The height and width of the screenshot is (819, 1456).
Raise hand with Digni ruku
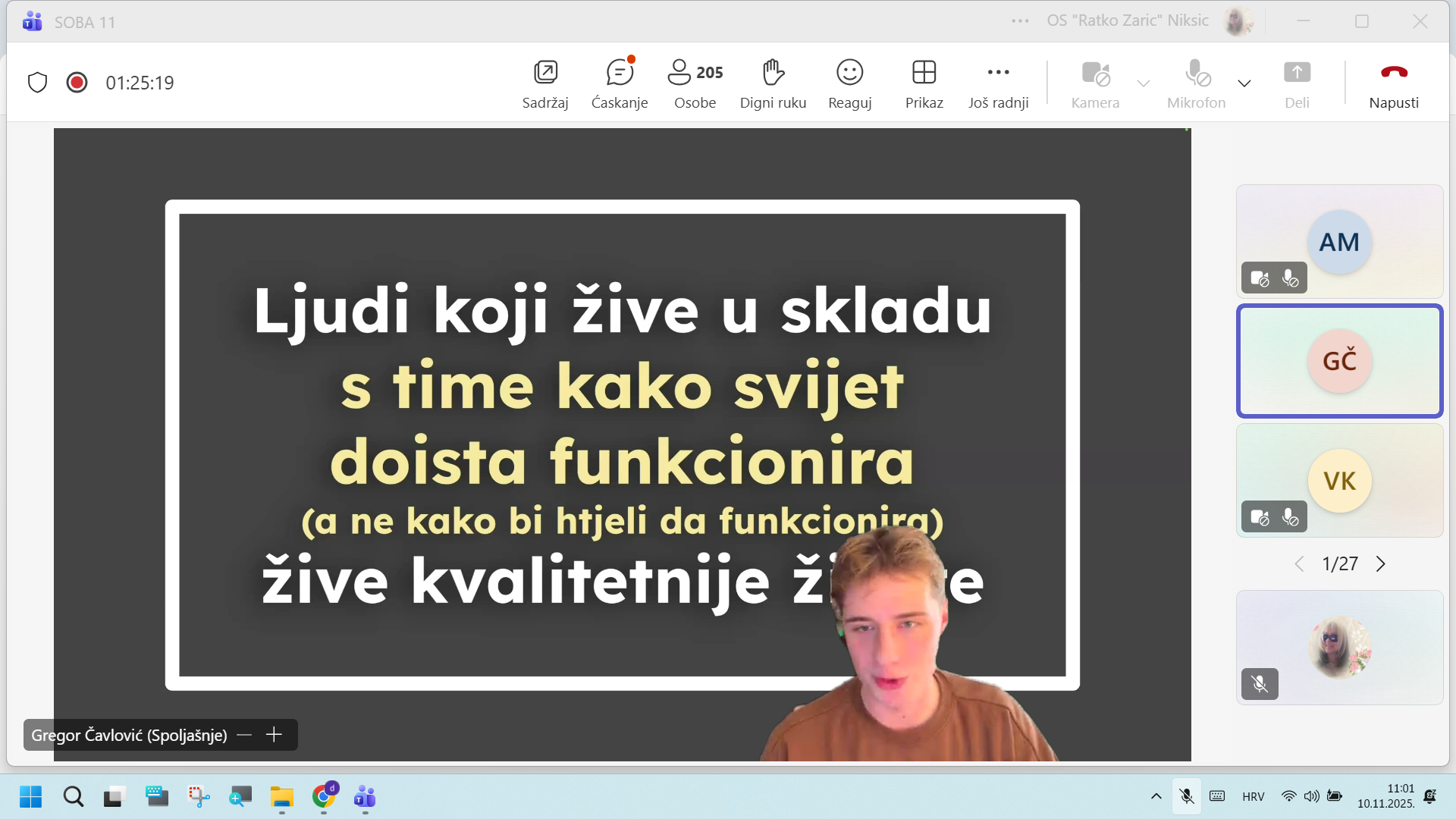click(773, 83)
